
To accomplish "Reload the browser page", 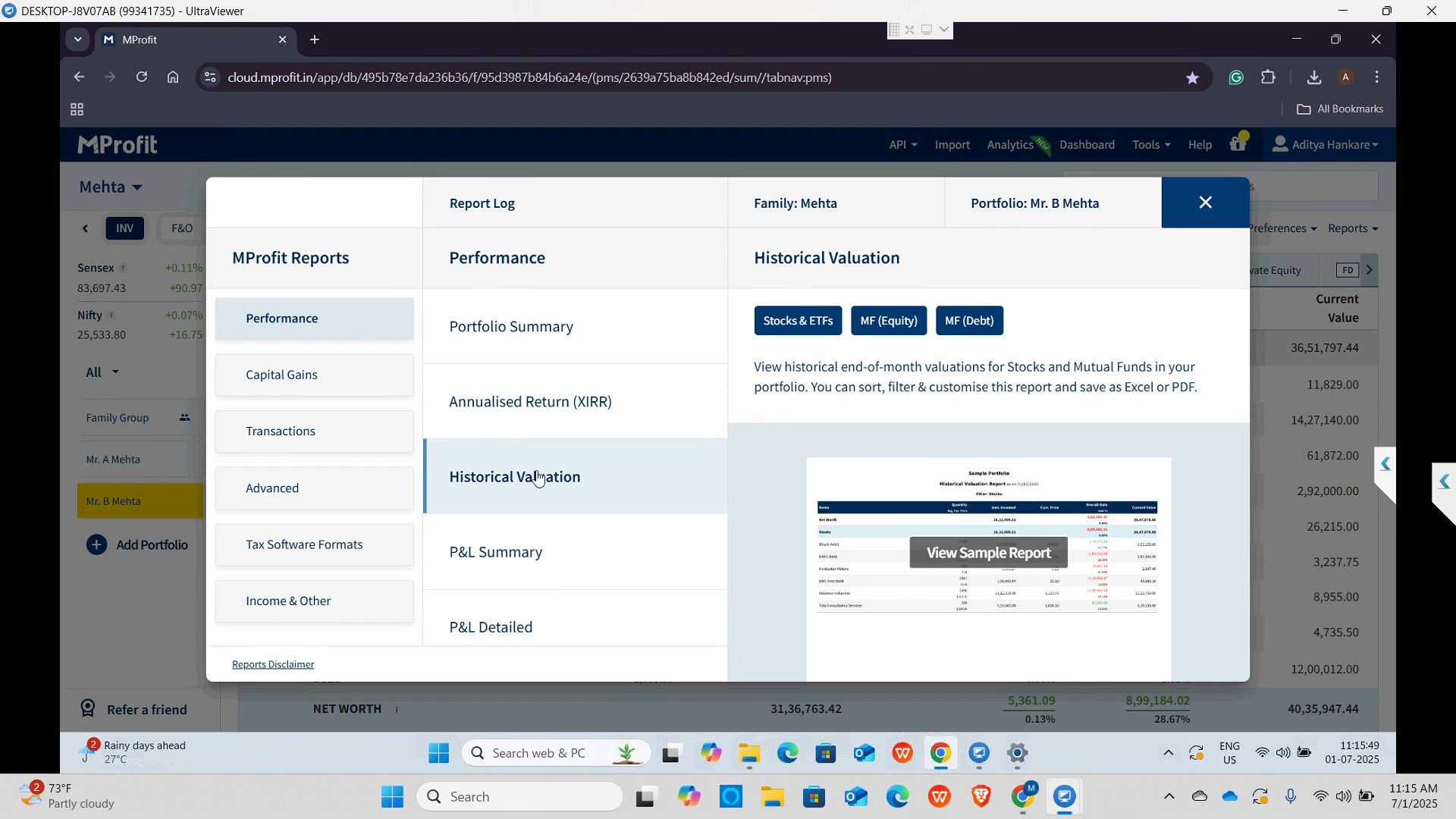I will pyautogui.click(x=141, y=77).
